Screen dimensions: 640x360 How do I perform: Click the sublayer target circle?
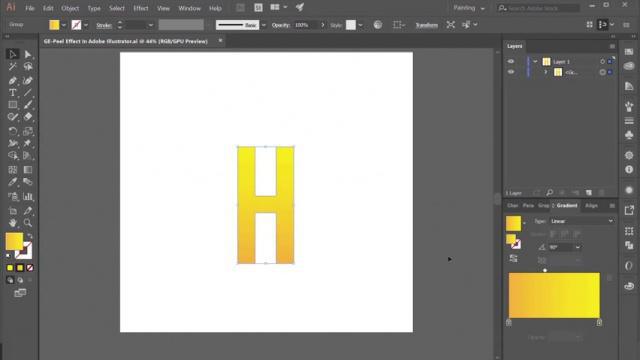(602, 72)
